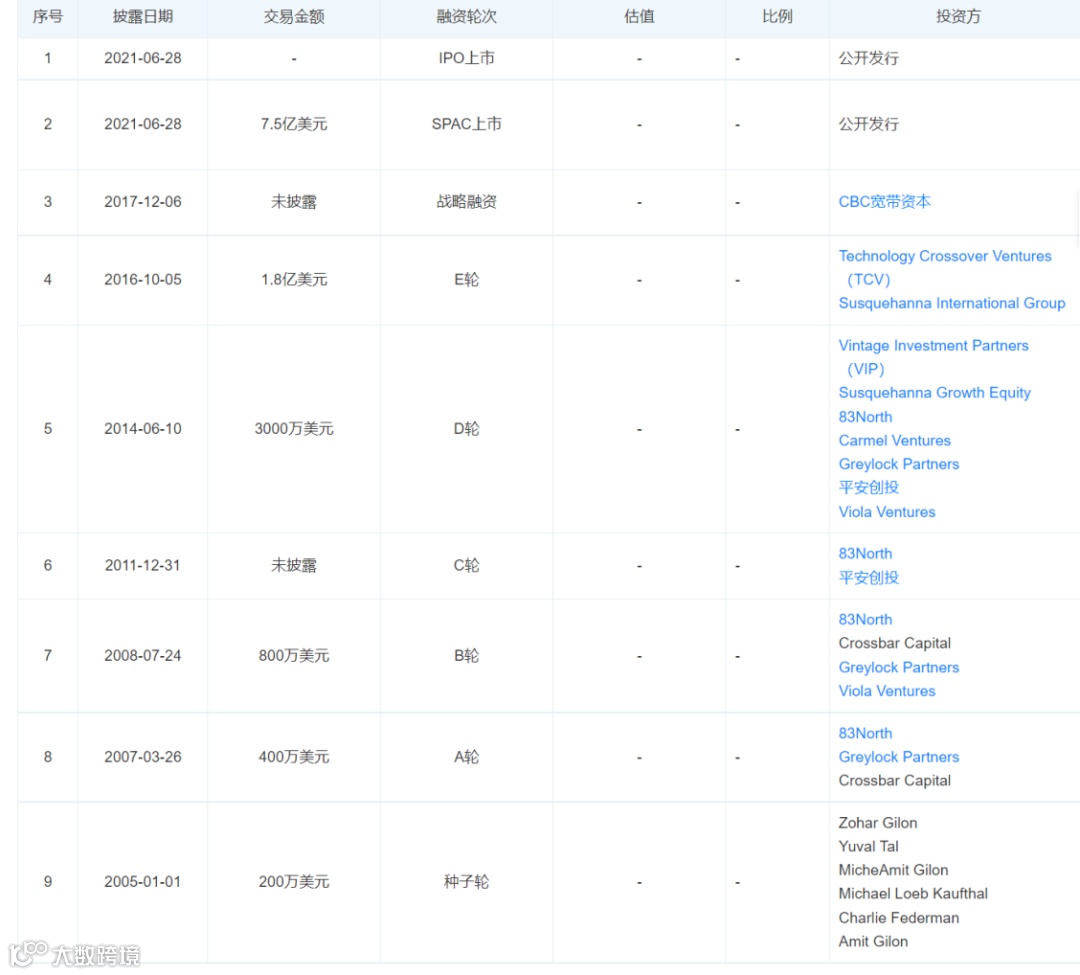Image resolution: width=1080 pixels, height=975 pixels.
Task: Open Greylock Partners link in B轮 row
Action: (x=899, y=668)
